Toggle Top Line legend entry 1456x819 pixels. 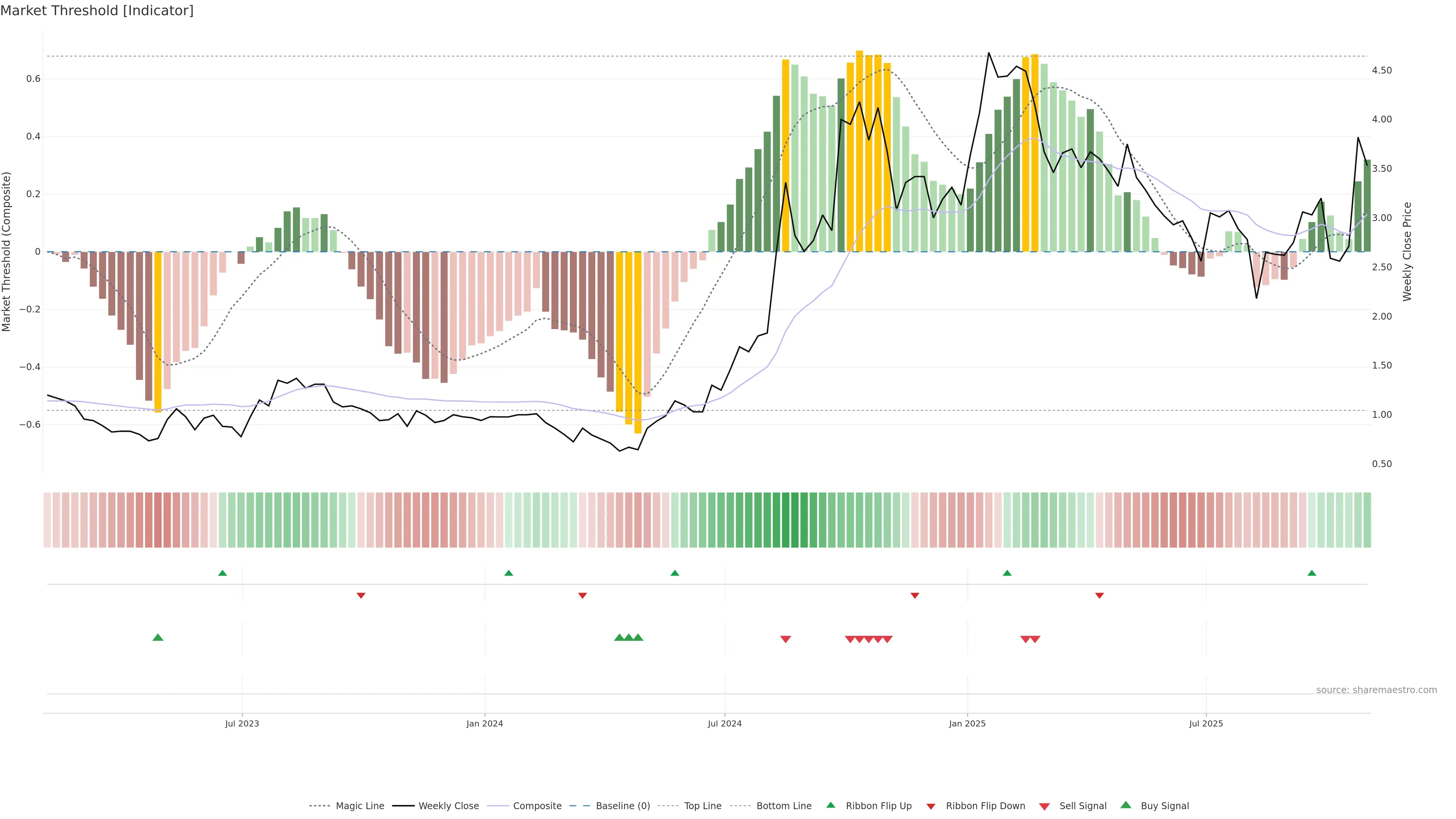[703, 806]
